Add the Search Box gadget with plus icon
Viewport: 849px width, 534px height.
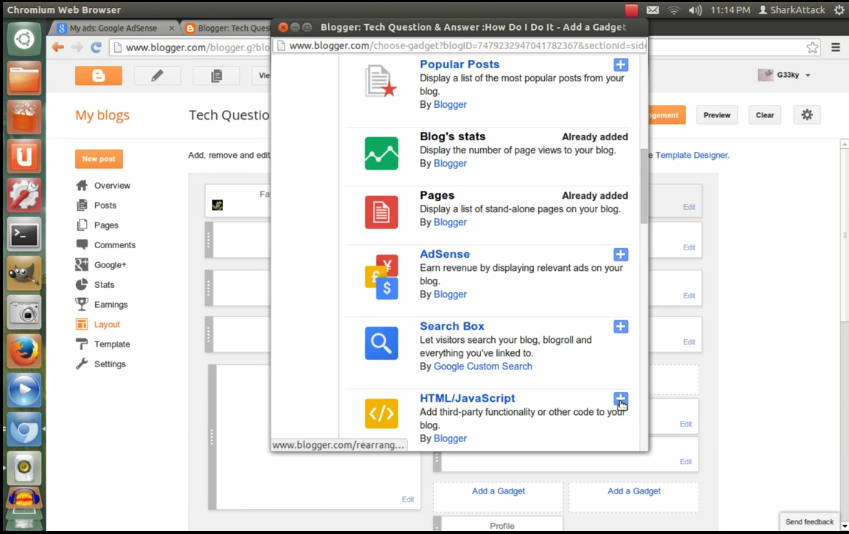[621, 327]
